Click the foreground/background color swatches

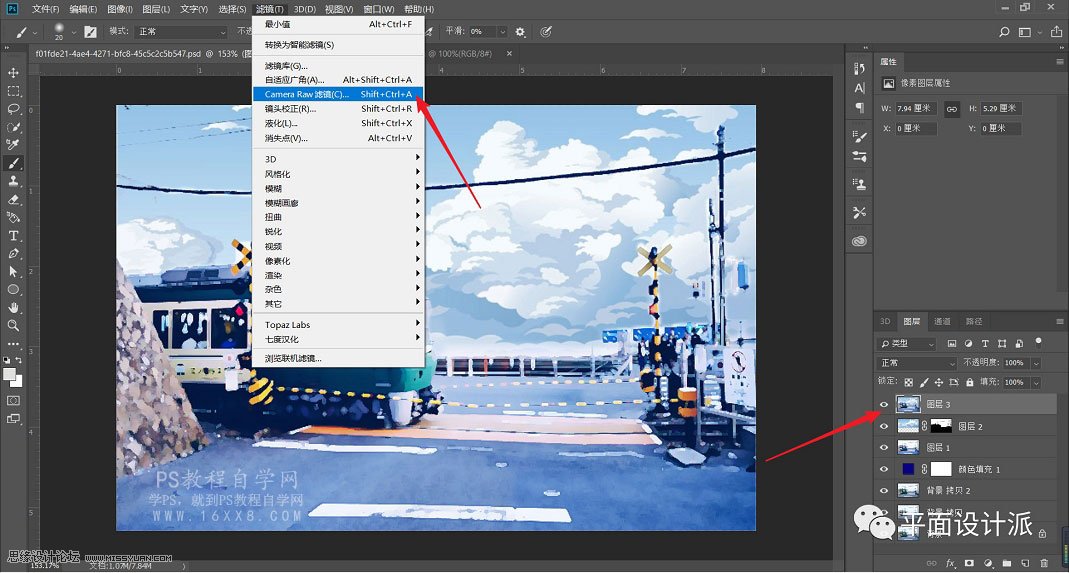pyautogui.click(x=12, y=377)
